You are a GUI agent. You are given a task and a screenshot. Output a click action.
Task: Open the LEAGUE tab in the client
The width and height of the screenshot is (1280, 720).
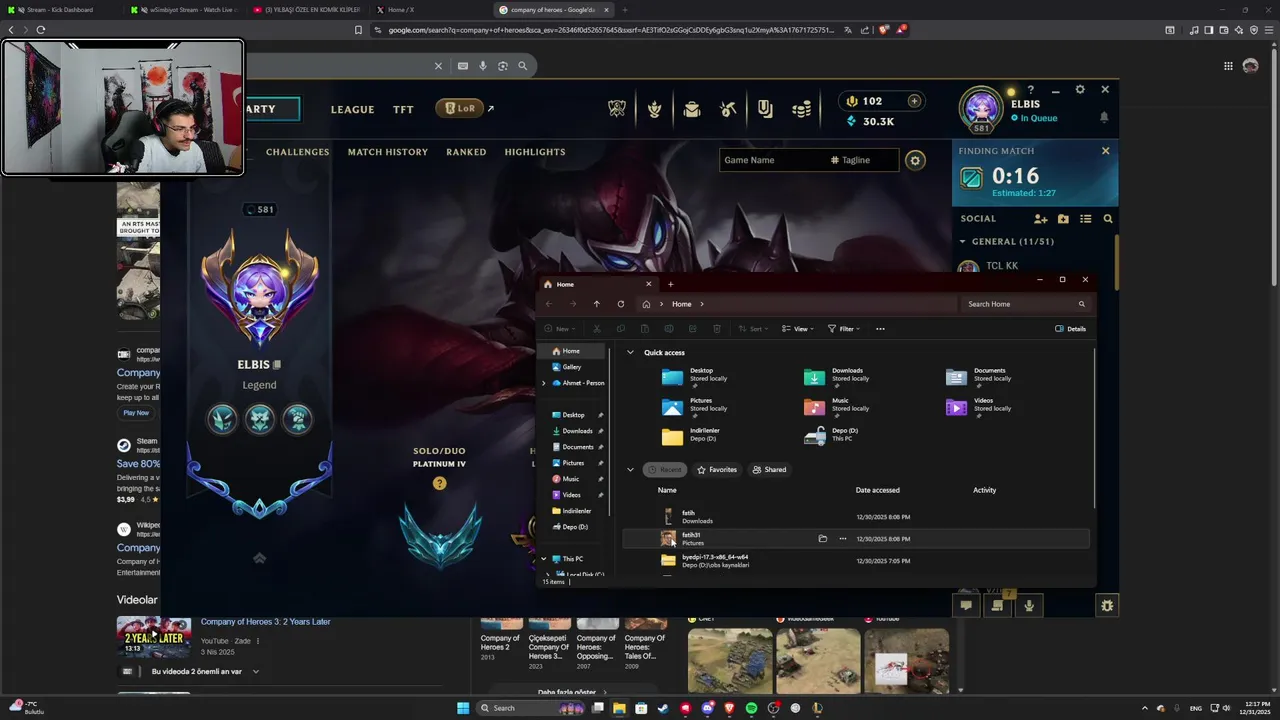352,110
